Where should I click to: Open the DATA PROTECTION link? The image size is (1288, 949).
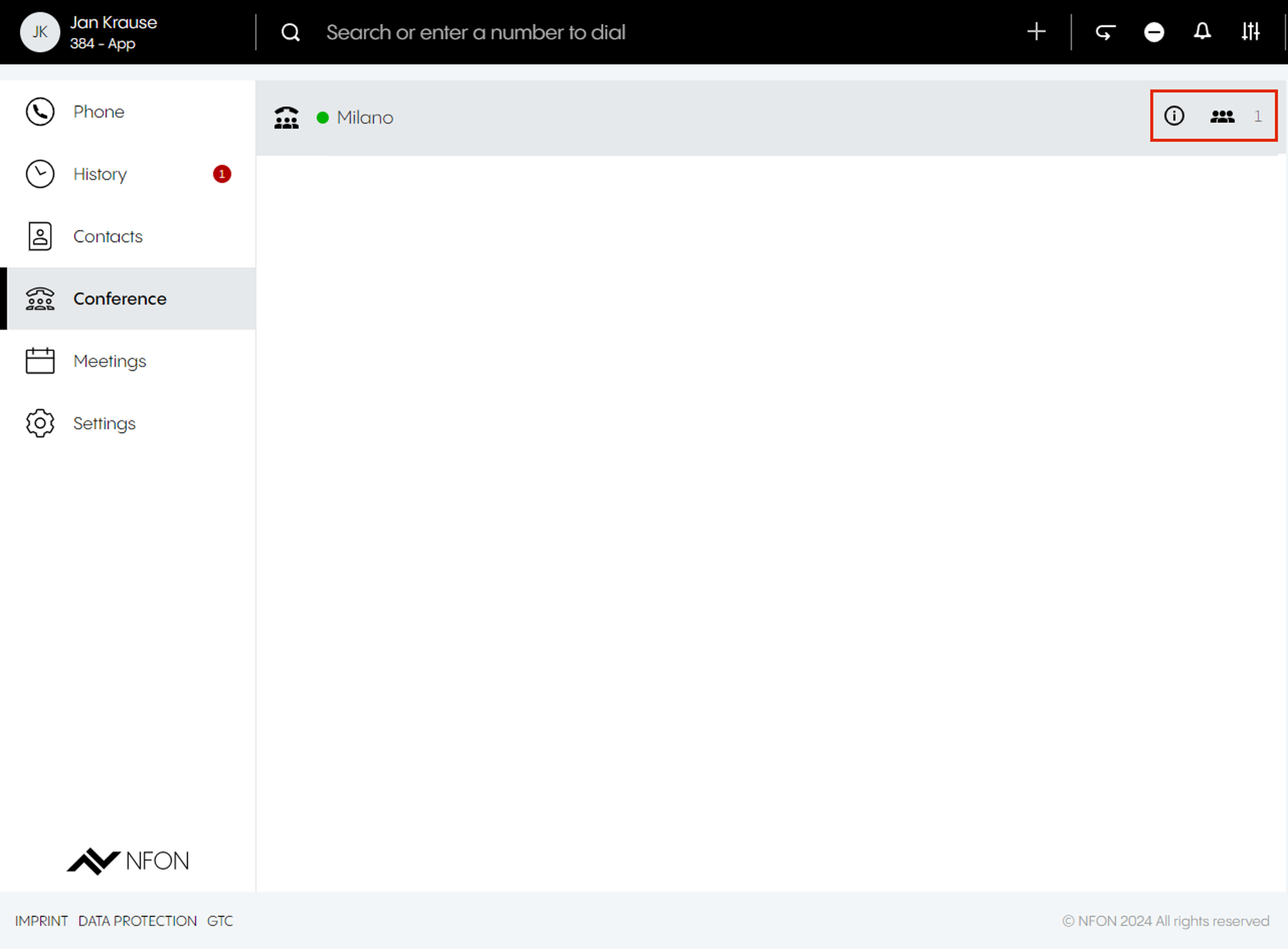(137, 921)
